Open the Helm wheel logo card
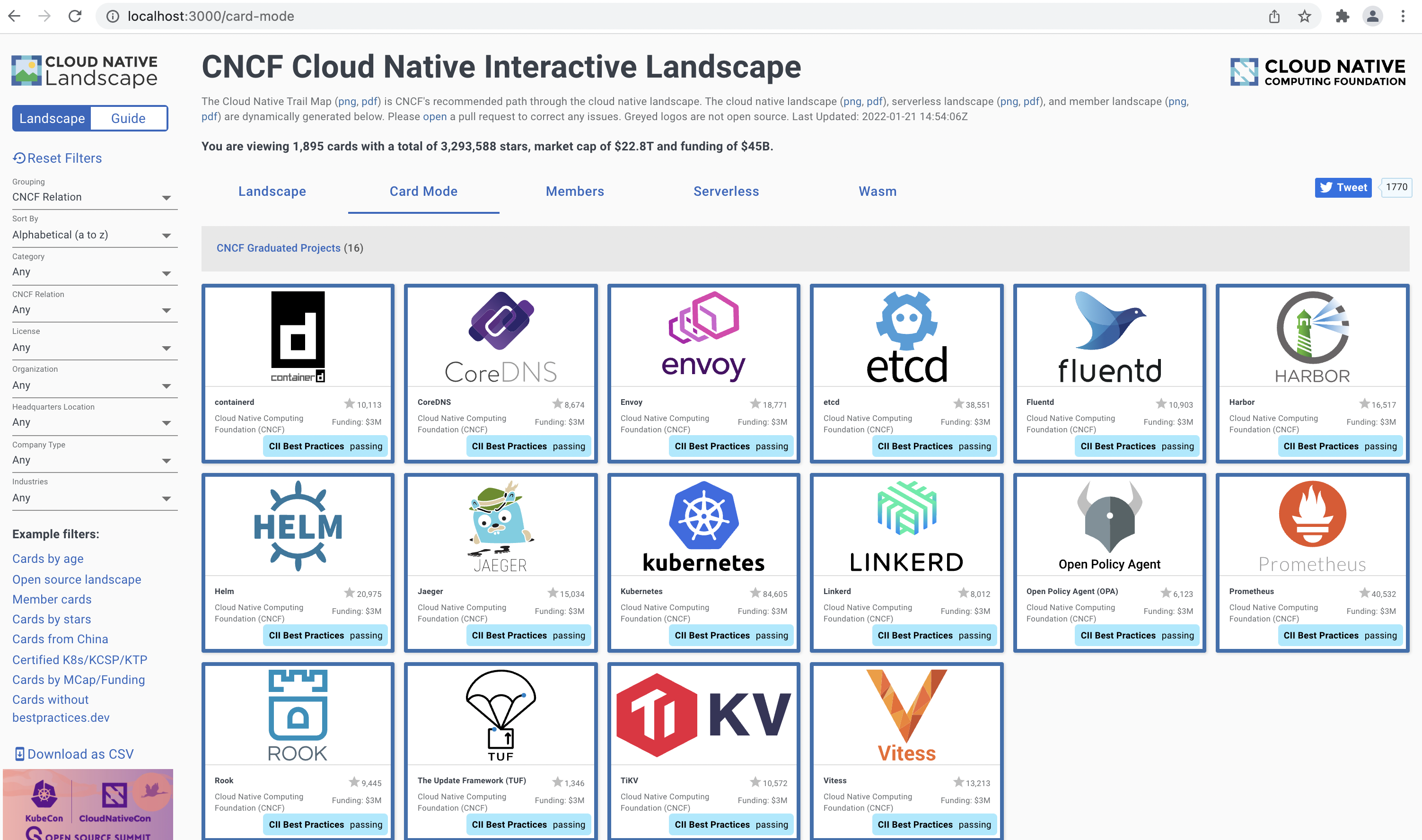This screenshot has height=840, width=1422. point(298,526)
